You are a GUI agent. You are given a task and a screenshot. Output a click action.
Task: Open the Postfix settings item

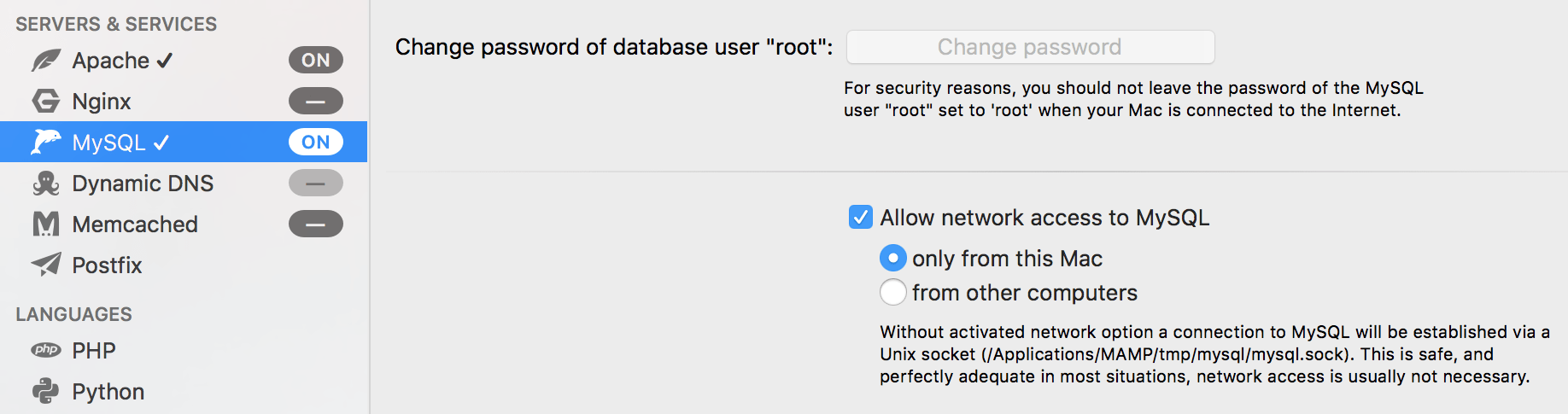(x=184, y=265)
